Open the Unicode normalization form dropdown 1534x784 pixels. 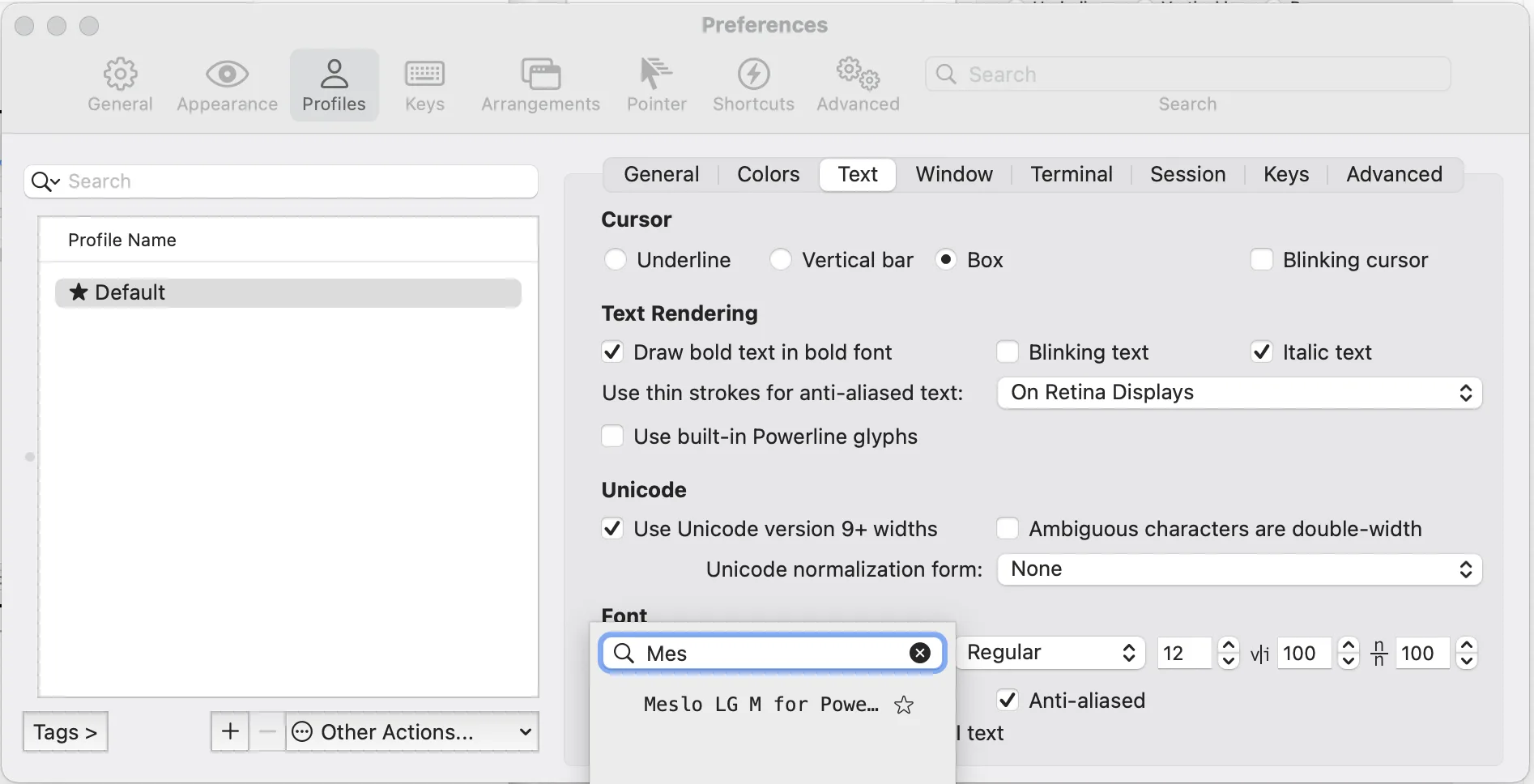click(x=1240, y=569)
